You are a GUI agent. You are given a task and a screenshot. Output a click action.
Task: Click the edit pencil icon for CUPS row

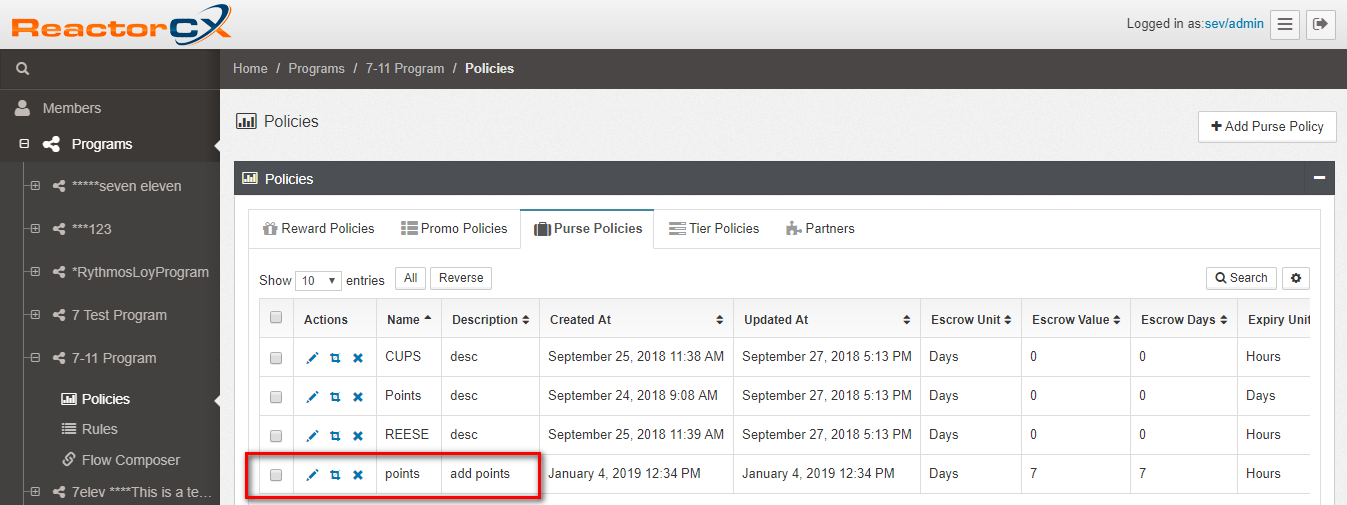[312, 357]
